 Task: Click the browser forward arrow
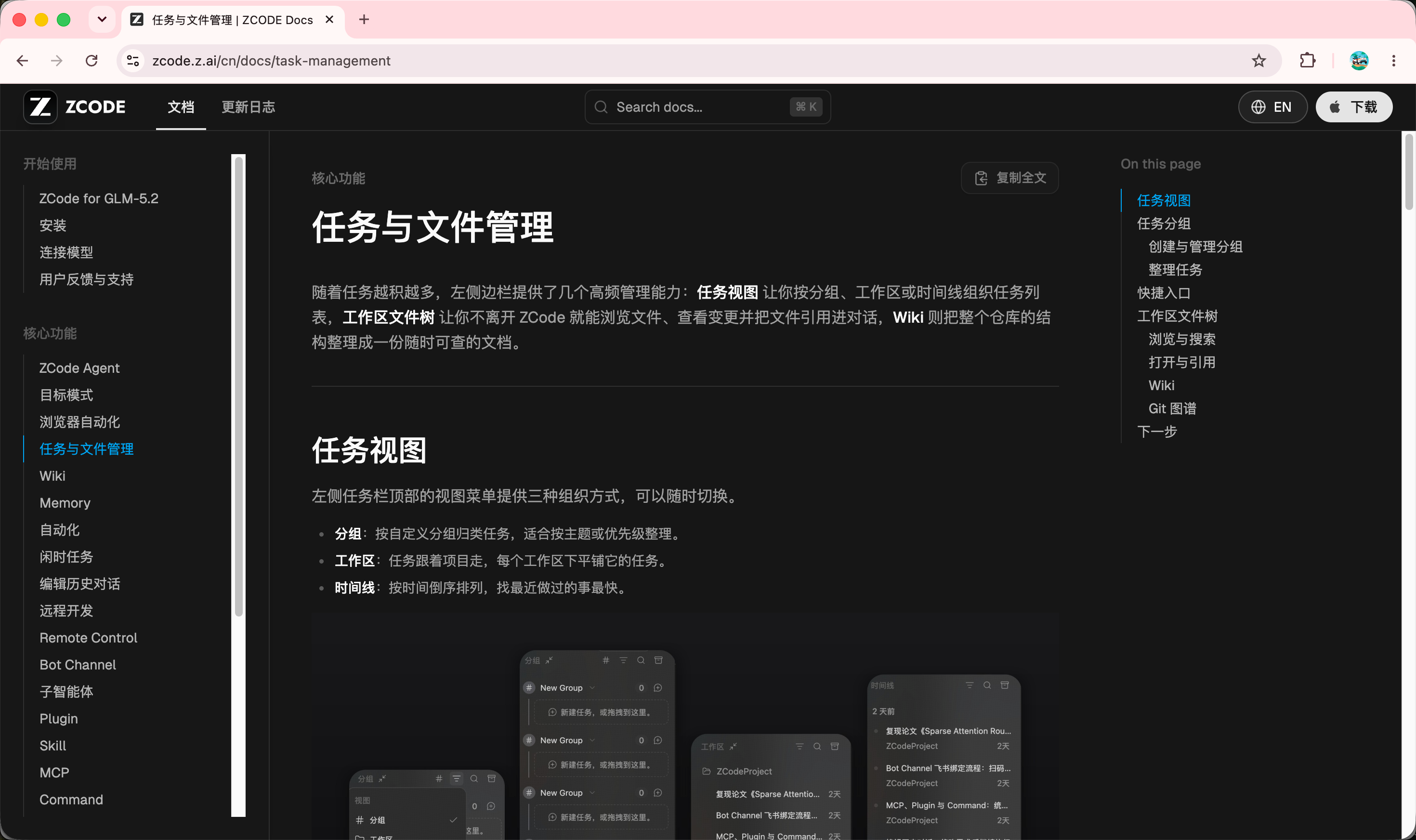point(57,61)
